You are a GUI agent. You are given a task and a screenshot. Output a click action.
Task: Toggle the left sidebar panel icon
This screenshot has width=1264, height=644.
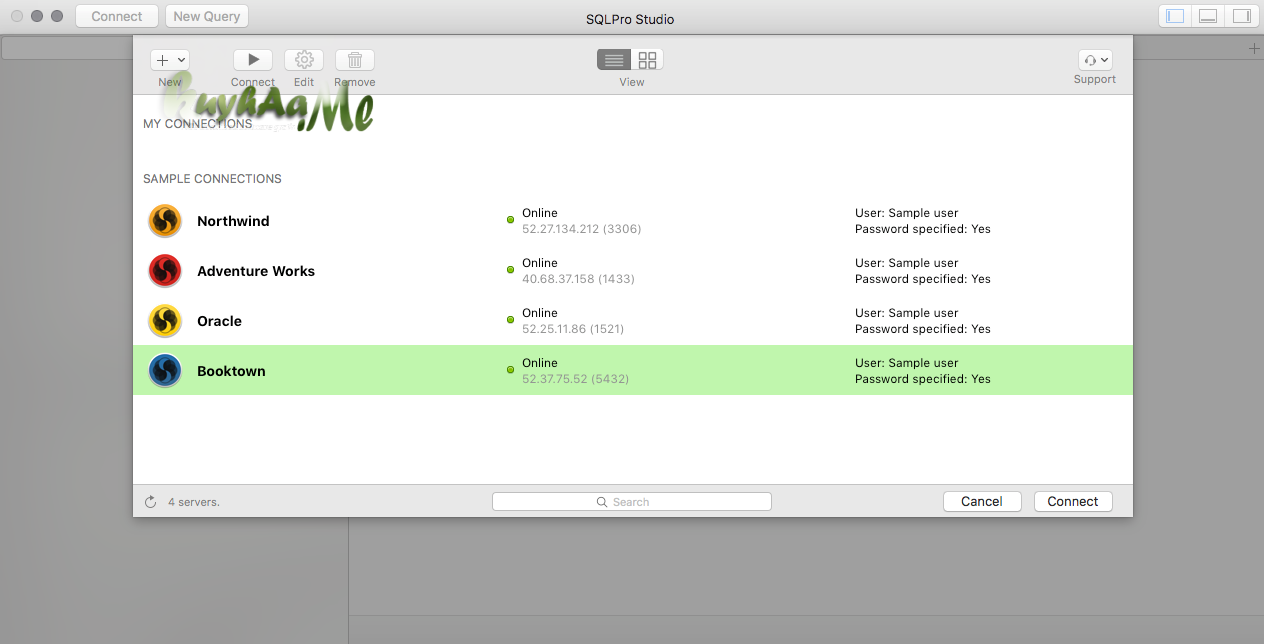(1175, 16)
